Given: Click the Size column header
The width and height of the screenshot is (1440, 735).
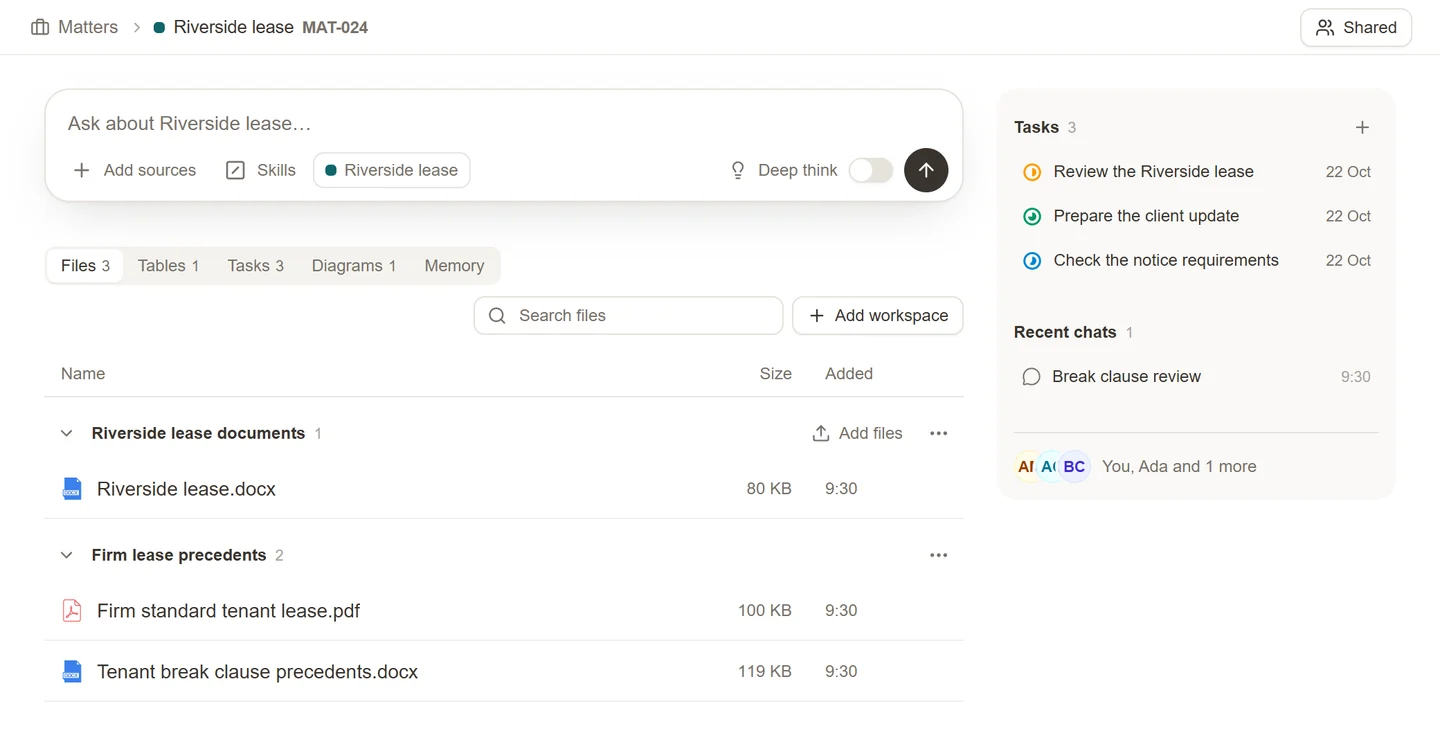Looking at the screenshot, I should pyautogui.click(x=775, y=373).
